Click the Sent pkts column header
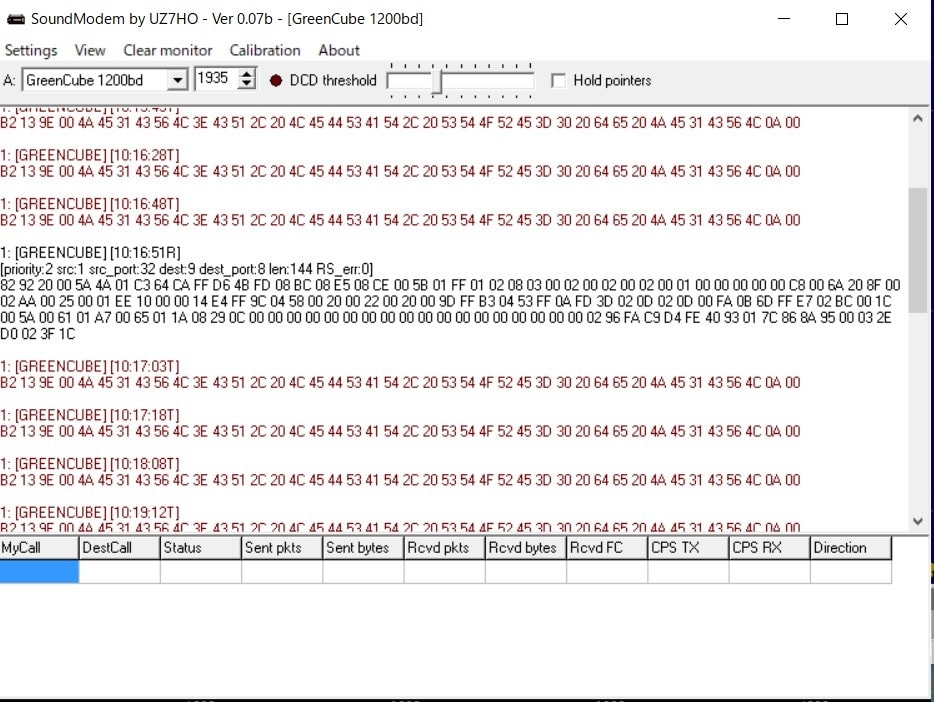 tap(282, 548)
